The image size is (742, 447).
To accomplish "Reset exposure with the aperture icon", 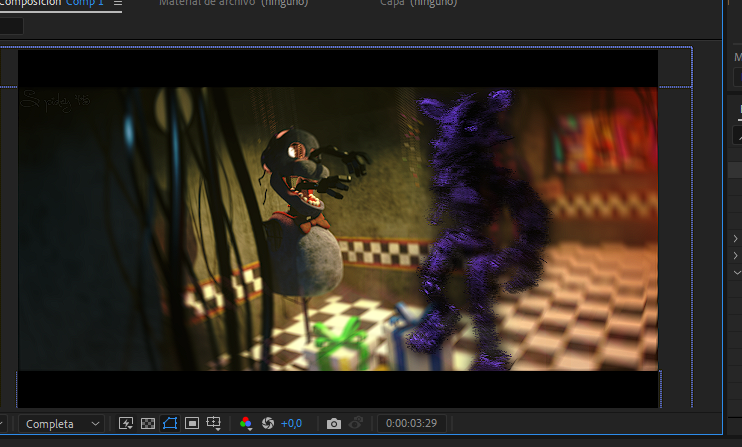I will (x=268, y=423).
